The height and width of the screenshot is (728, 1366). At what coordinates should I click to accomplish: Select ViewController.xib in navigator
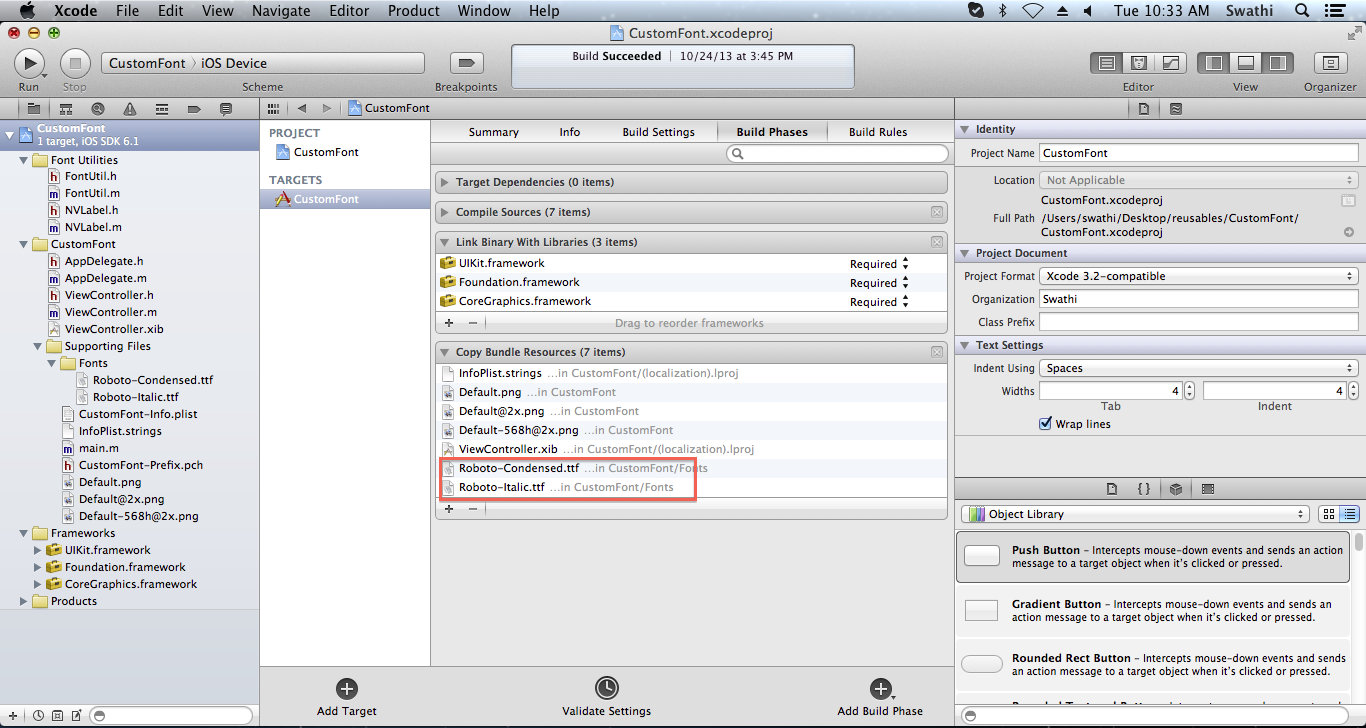pyautogui.click(x=114, y=329)
